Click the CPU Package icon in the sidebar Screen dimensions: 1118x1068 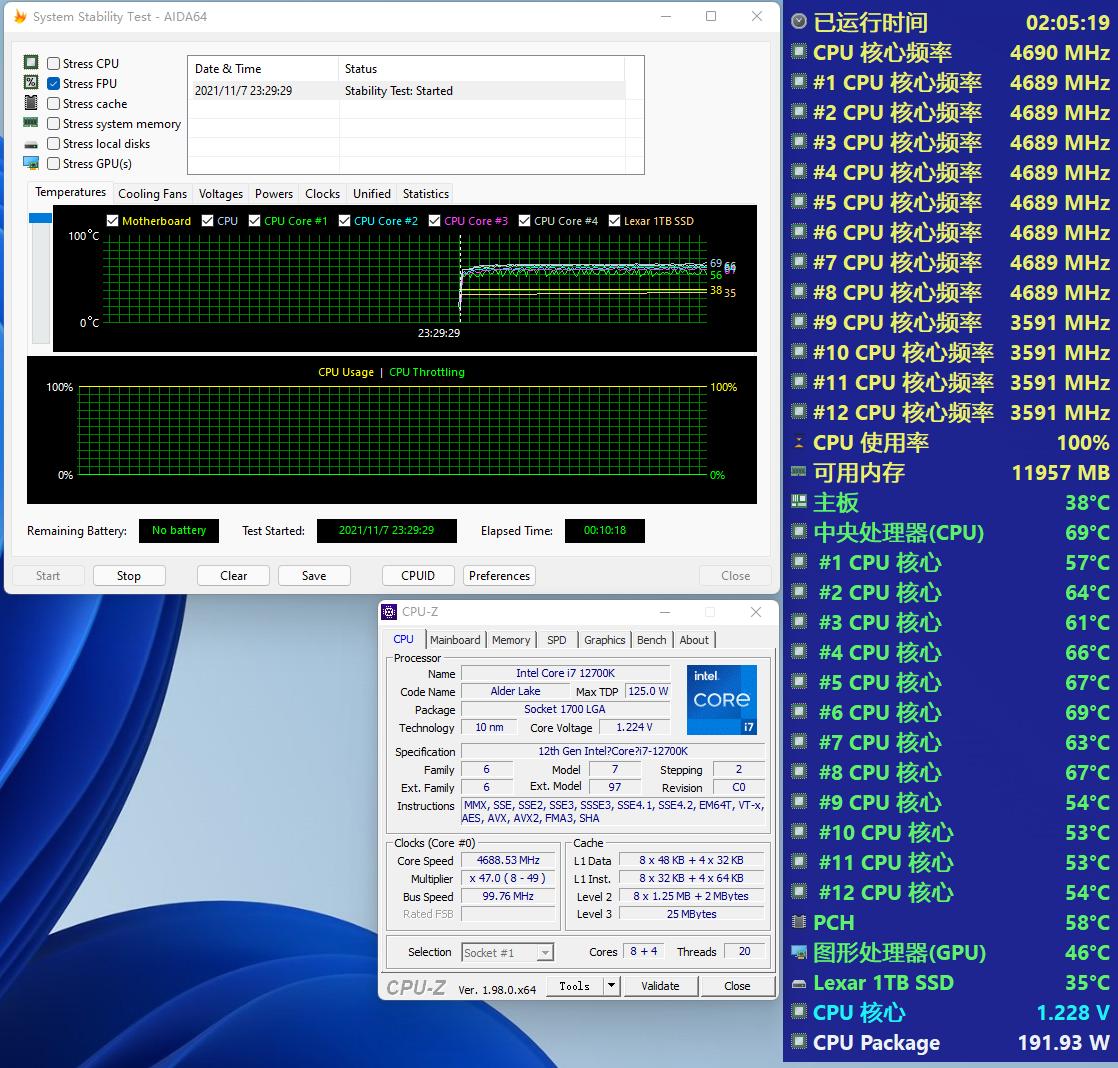pos(797,1043)
